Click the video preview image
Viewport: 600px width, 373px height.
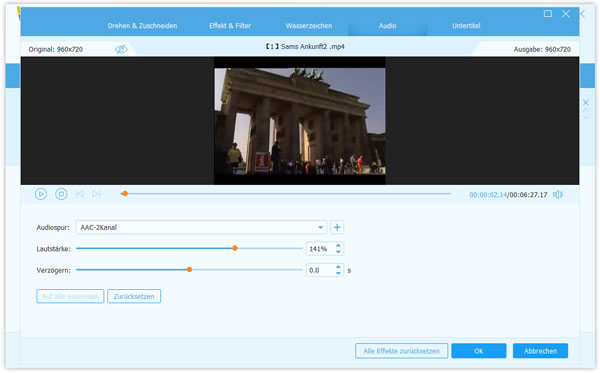point(300,121)
